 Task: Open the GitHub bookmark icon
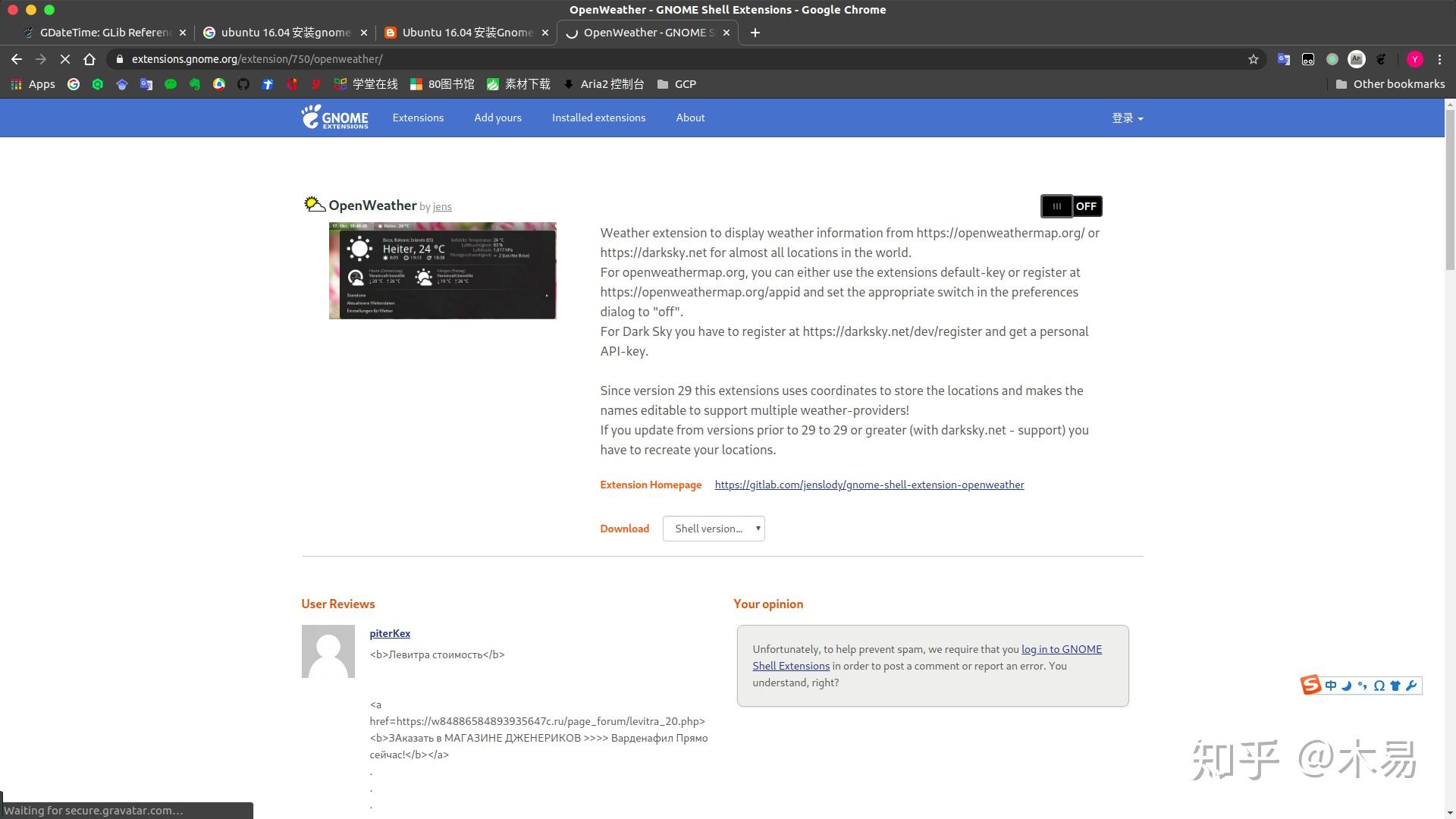(243, 84)
